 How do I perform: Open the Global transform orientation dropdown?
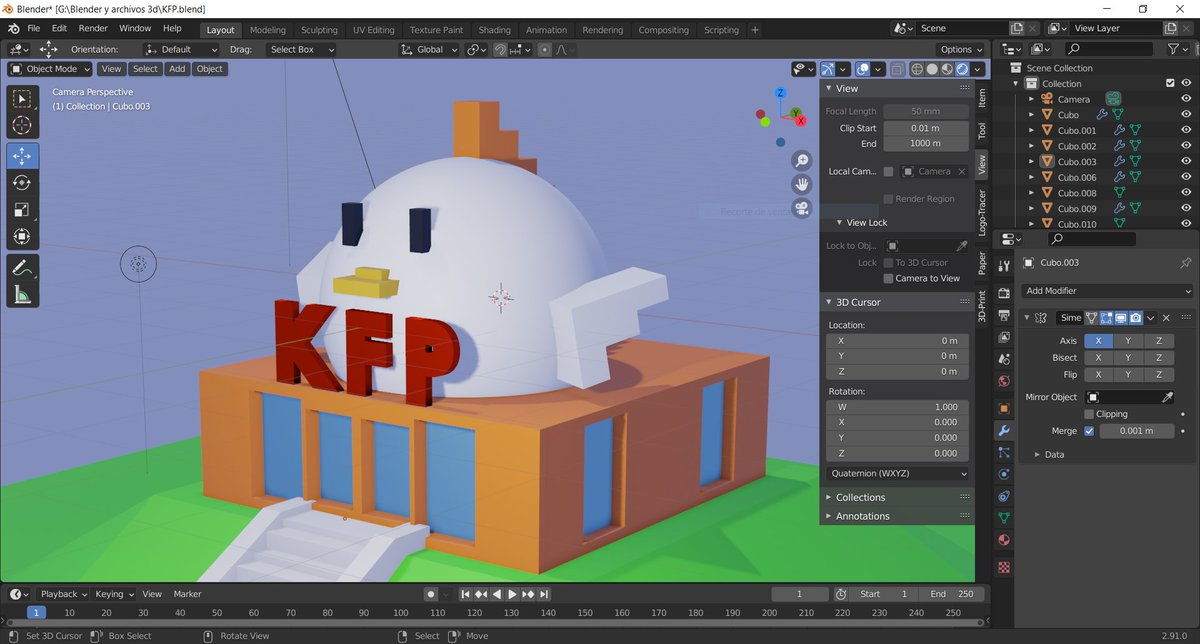point(429,49)
